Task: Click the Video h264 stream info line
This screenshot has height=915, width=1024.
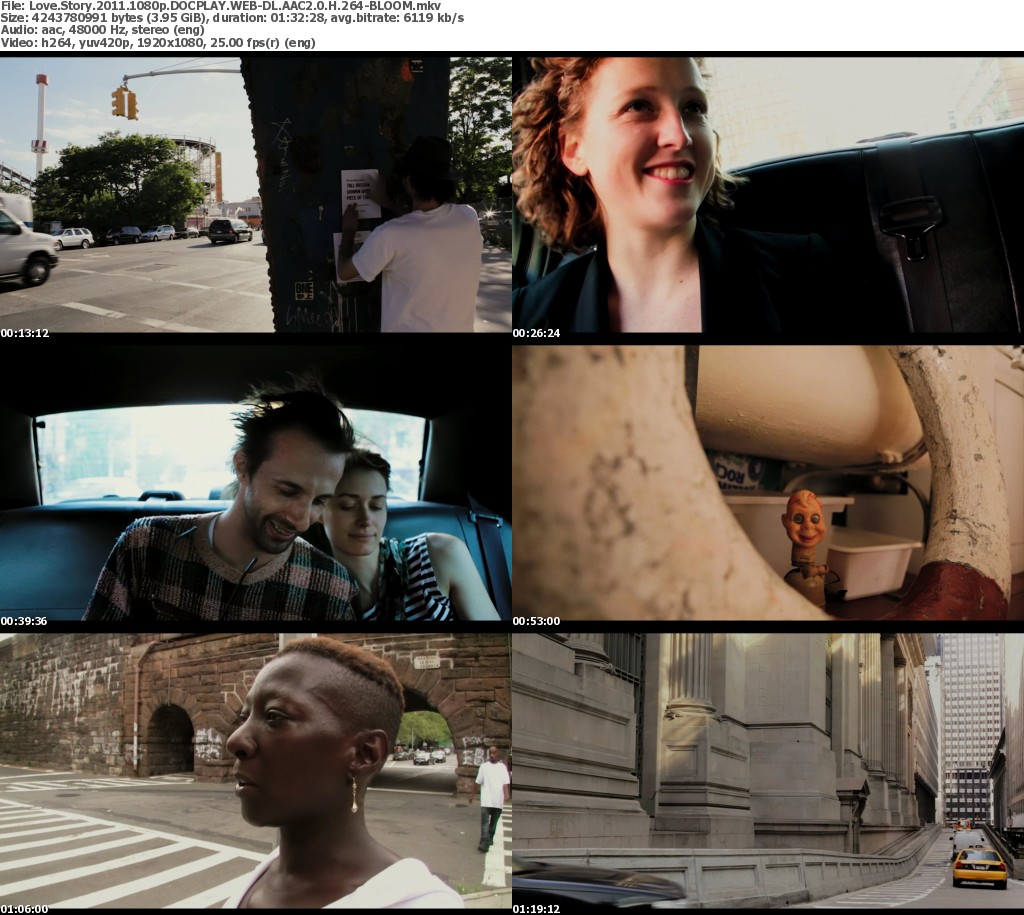Action: (158, 43)
